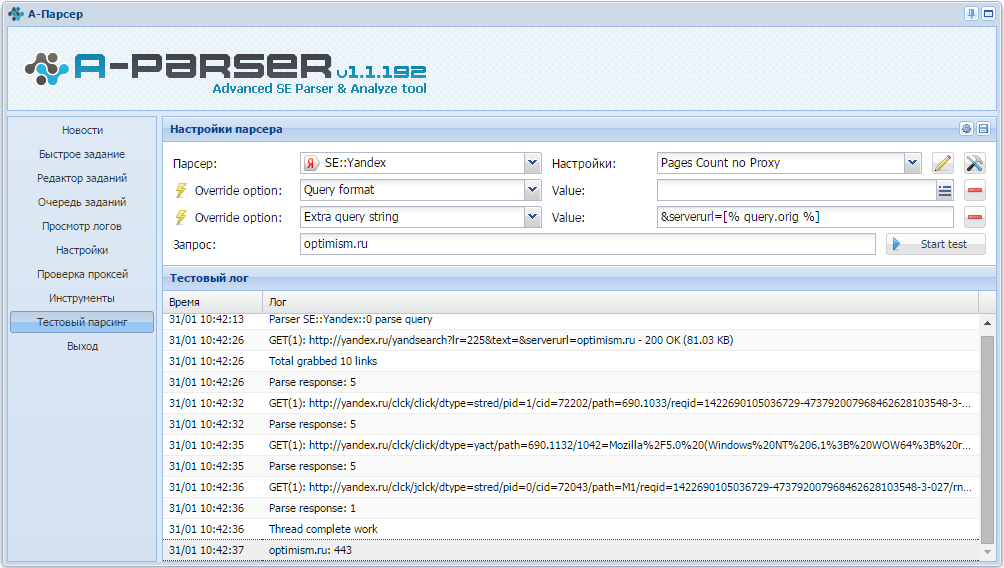
Task: Select GET row with dtype=yact
Action: (571, 445)
